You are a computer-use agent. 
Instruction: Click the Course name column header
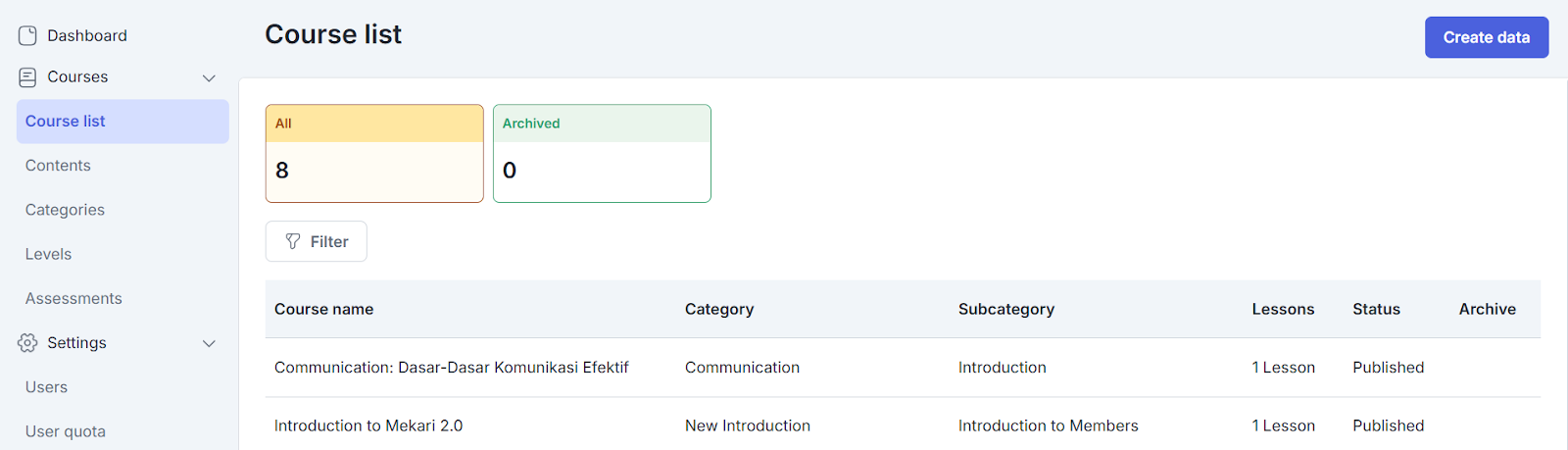pyautogui.click(x=323, y=309)
